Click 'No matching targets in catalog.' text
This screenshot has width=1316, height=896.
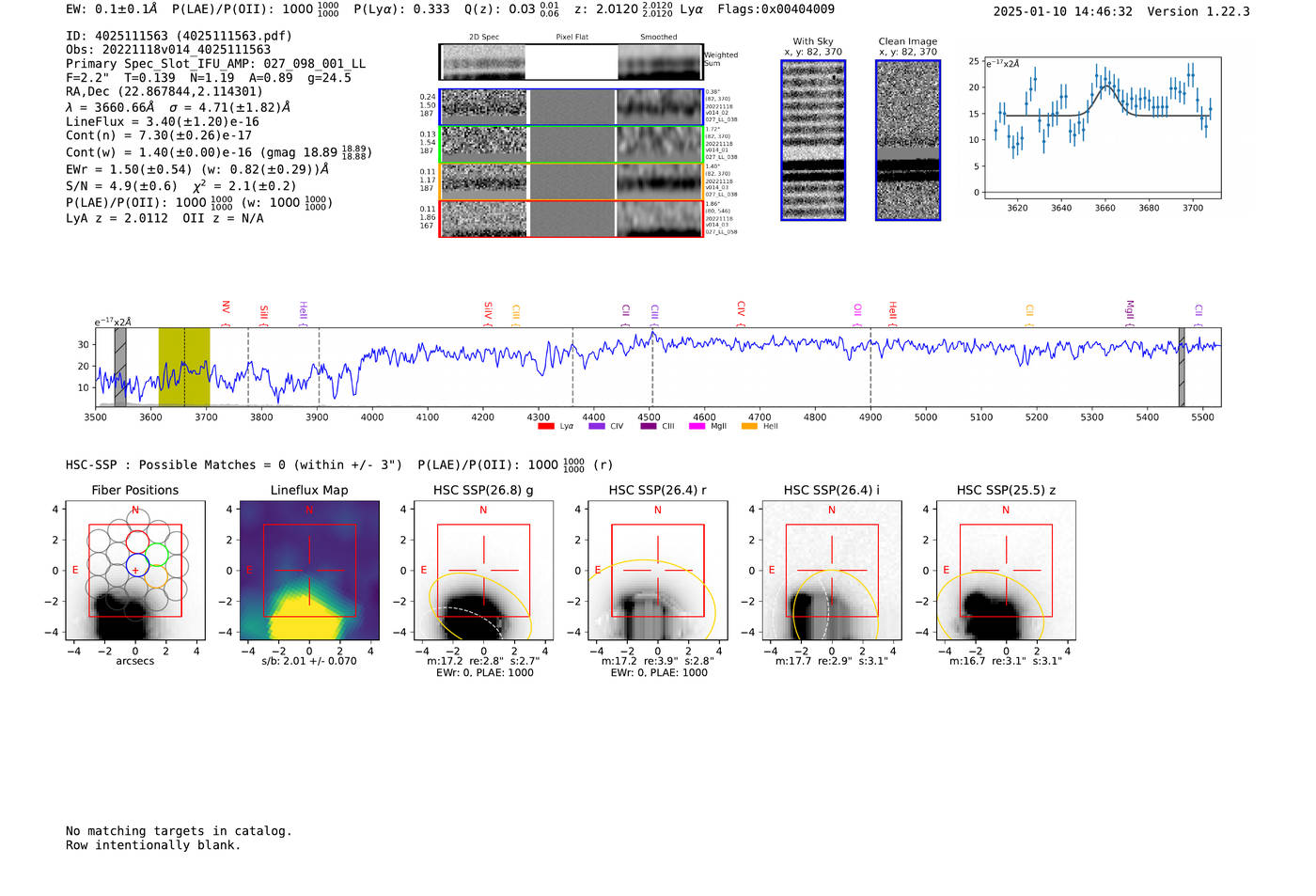179,831
